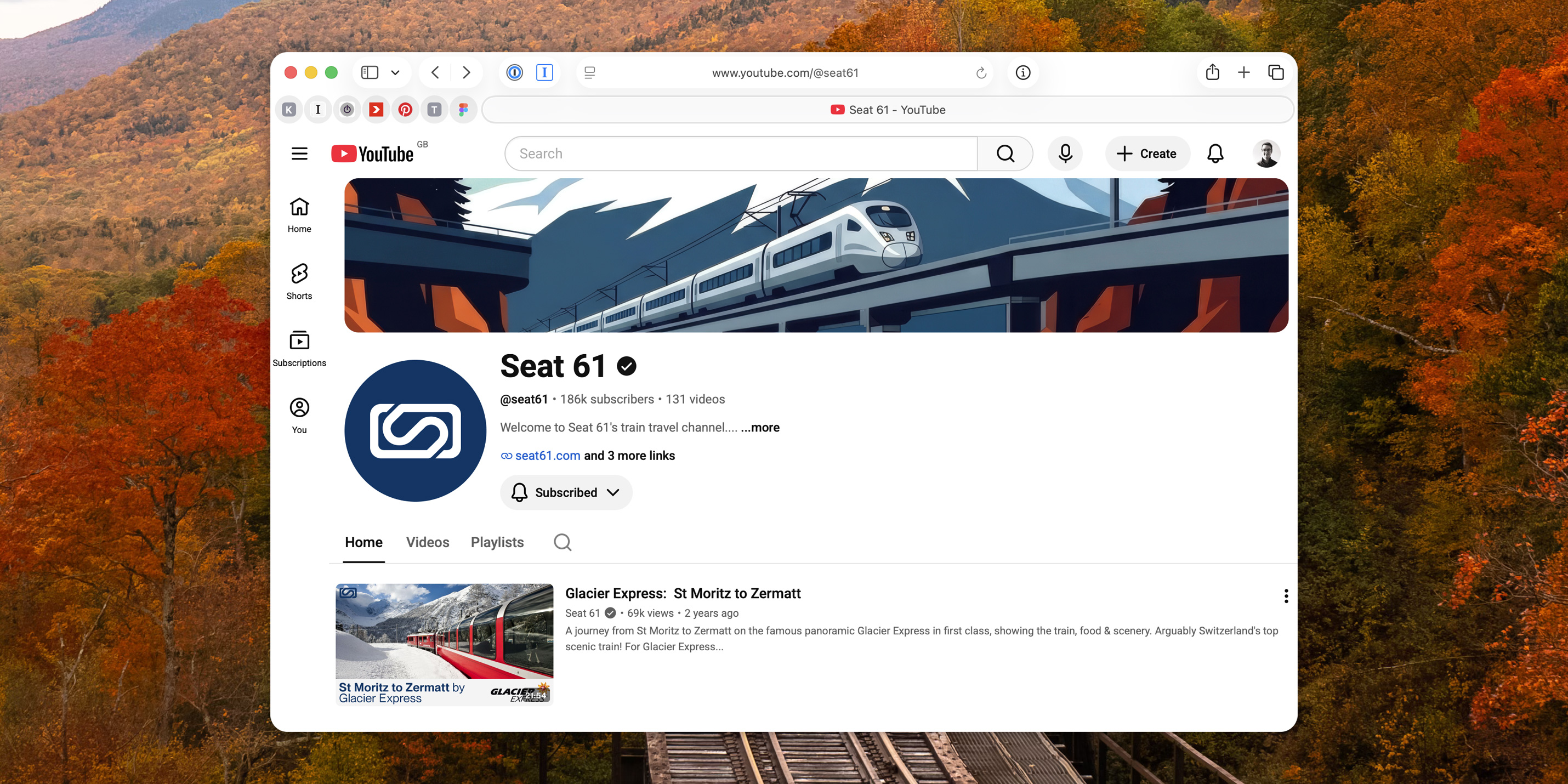Toggle the Safari sidebar

click(x=370, y=72)
